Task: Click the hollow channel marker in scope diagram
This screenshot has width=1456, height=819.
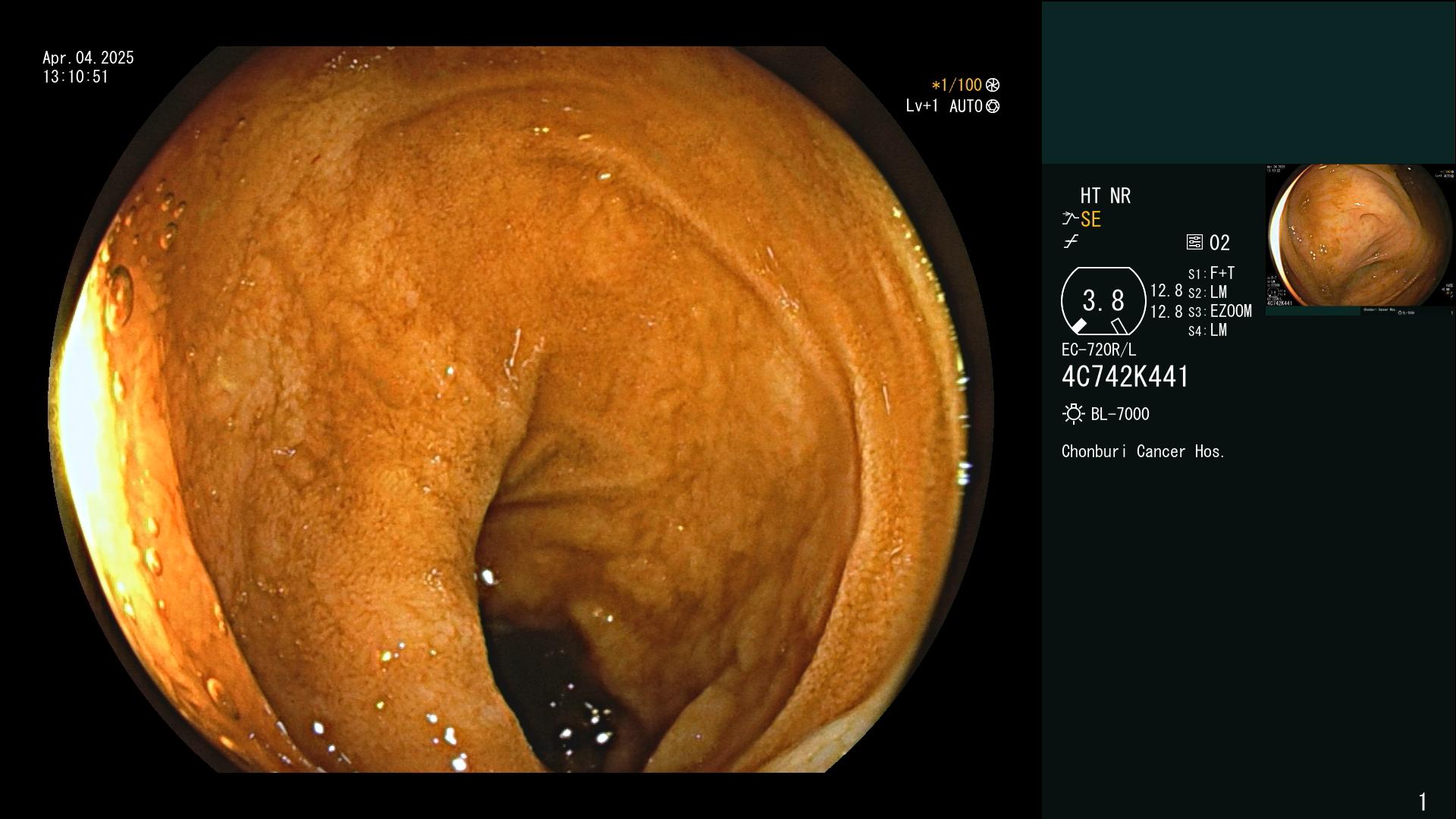Action: (1119, 326)
